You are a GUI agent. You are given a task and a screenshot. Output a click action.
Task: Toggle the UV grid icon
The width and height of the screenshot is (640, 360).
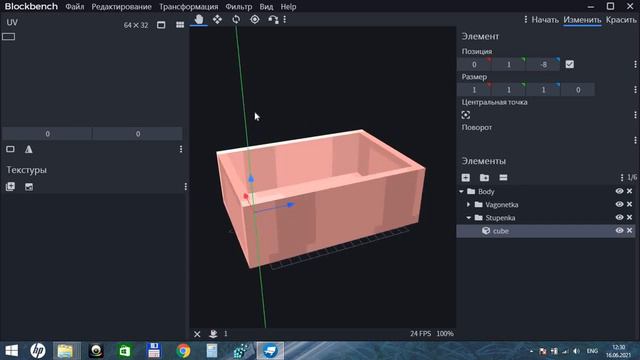[180, 25]
